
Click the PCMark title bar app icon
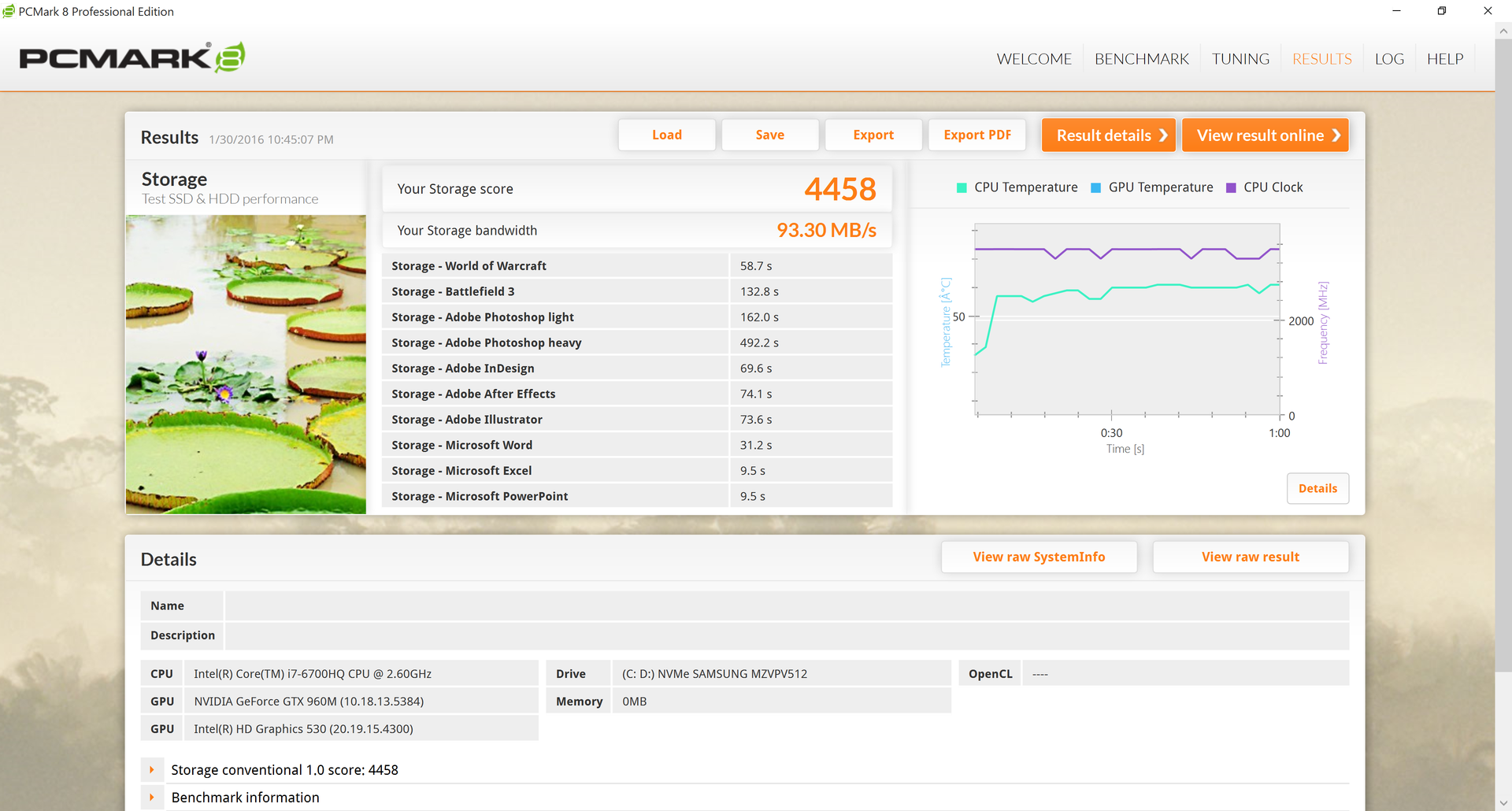tap(9, 11)
